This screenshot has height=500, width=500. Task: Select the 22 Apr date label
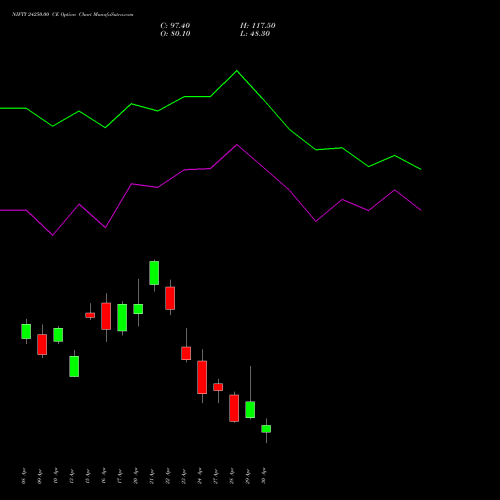(167, 476)
